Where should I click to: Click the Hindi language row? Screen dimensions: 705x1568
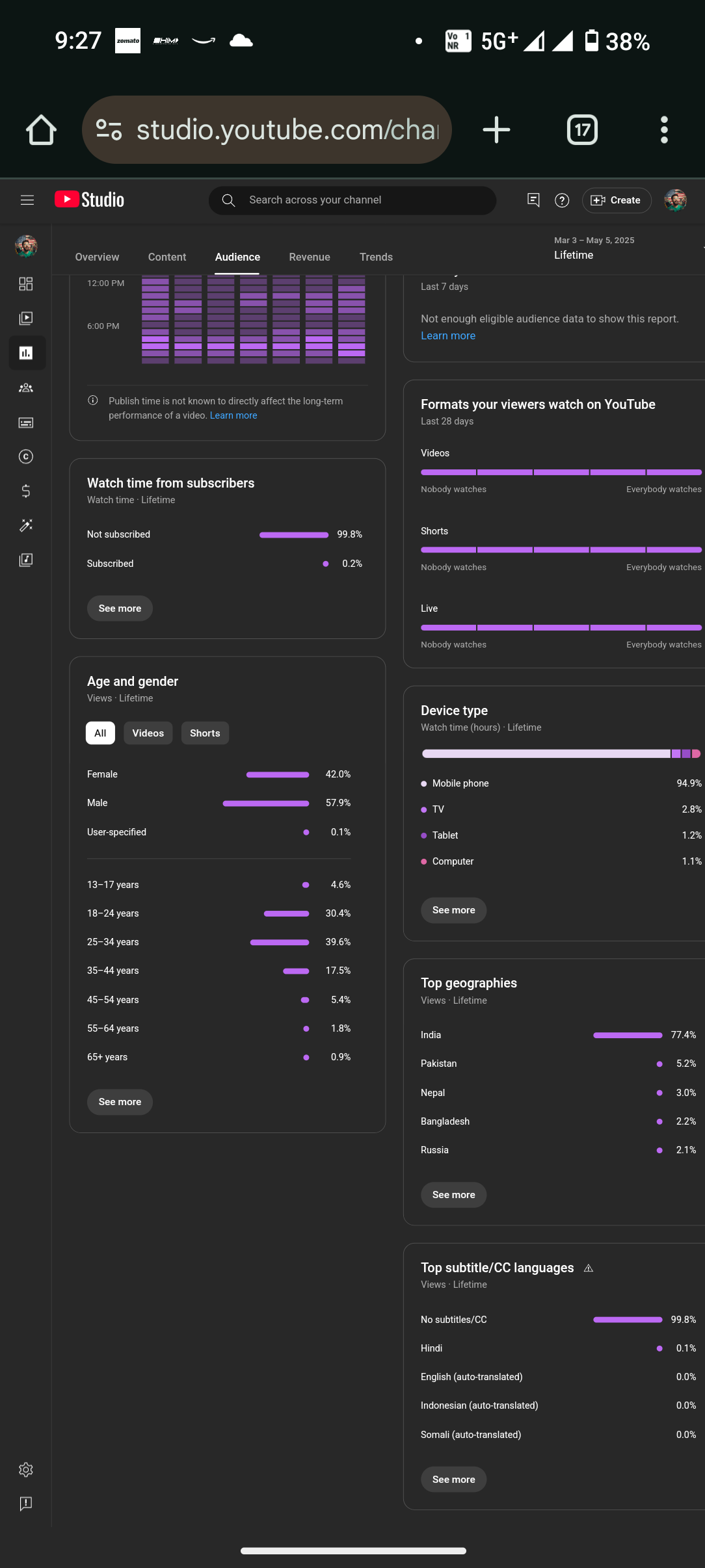(x=559, y=1348)
